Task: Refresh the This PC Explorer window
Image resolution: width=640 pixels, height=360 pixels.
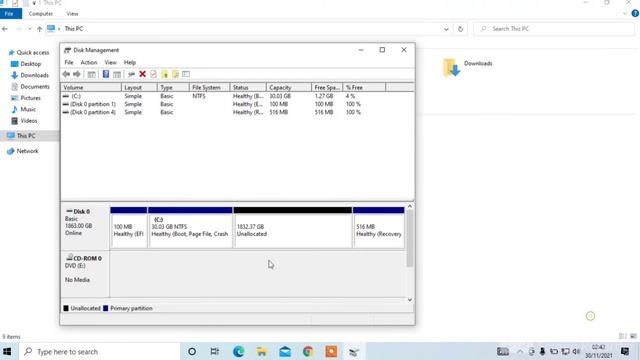Action: [x=460, y=29]
